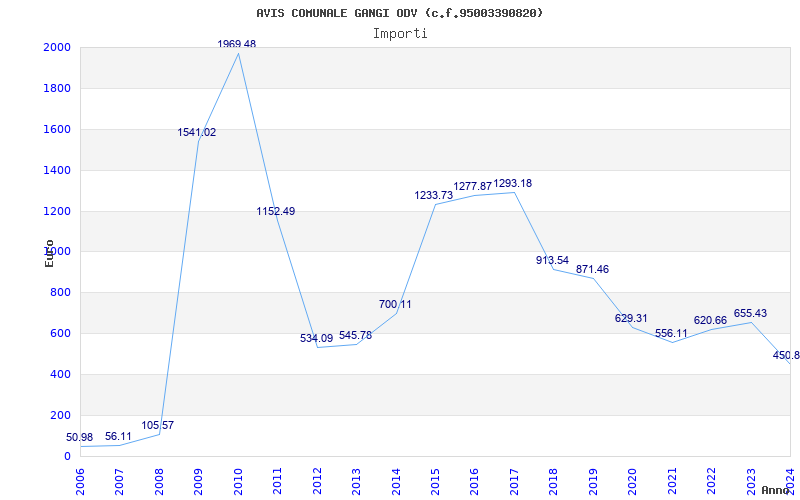Click the 1800 value on the Euro axis
The image size is (800, 500).
click(x=57, y=88)
